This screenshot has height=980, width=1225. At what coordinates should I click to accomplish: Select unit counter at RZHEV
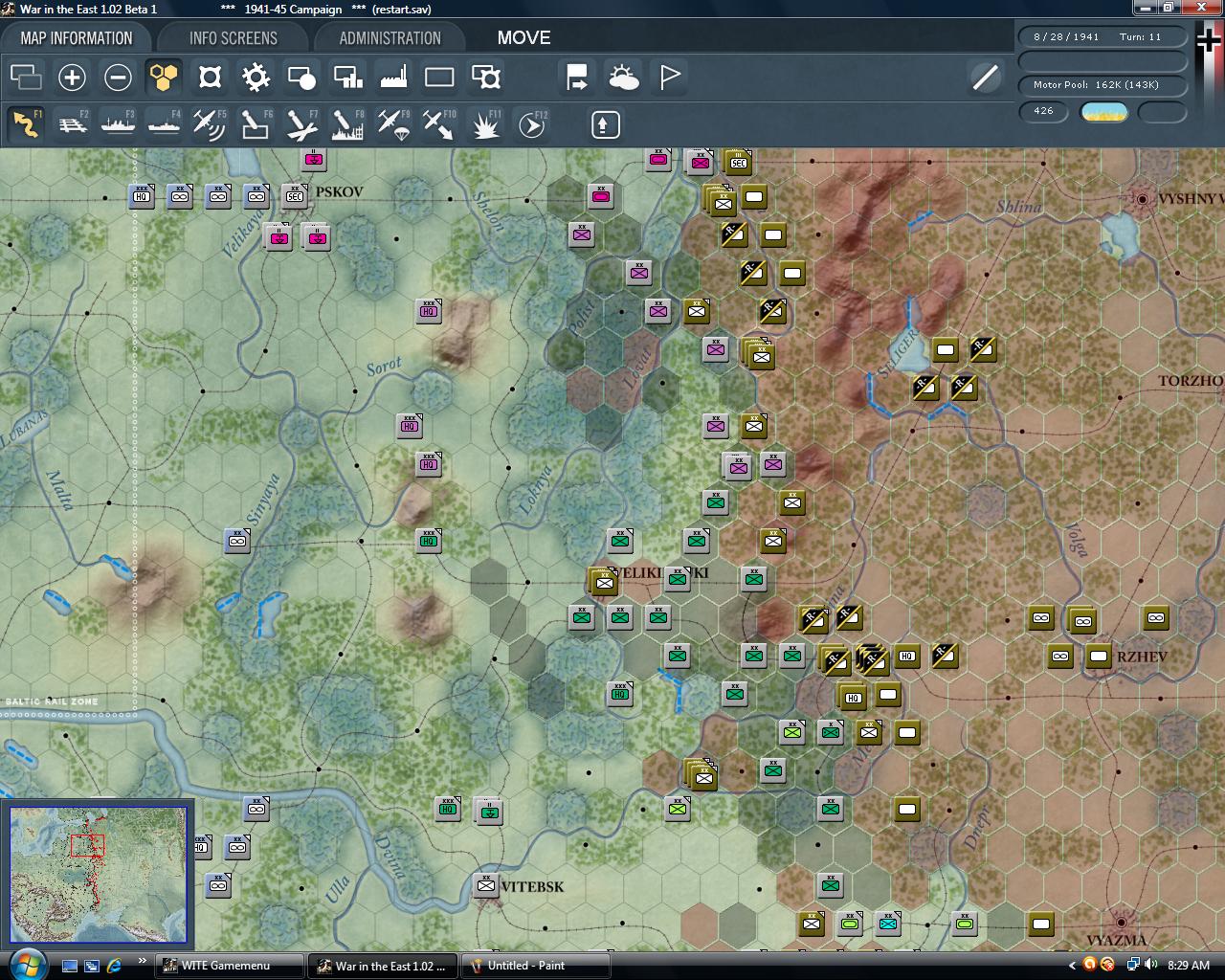(1099, 656)
